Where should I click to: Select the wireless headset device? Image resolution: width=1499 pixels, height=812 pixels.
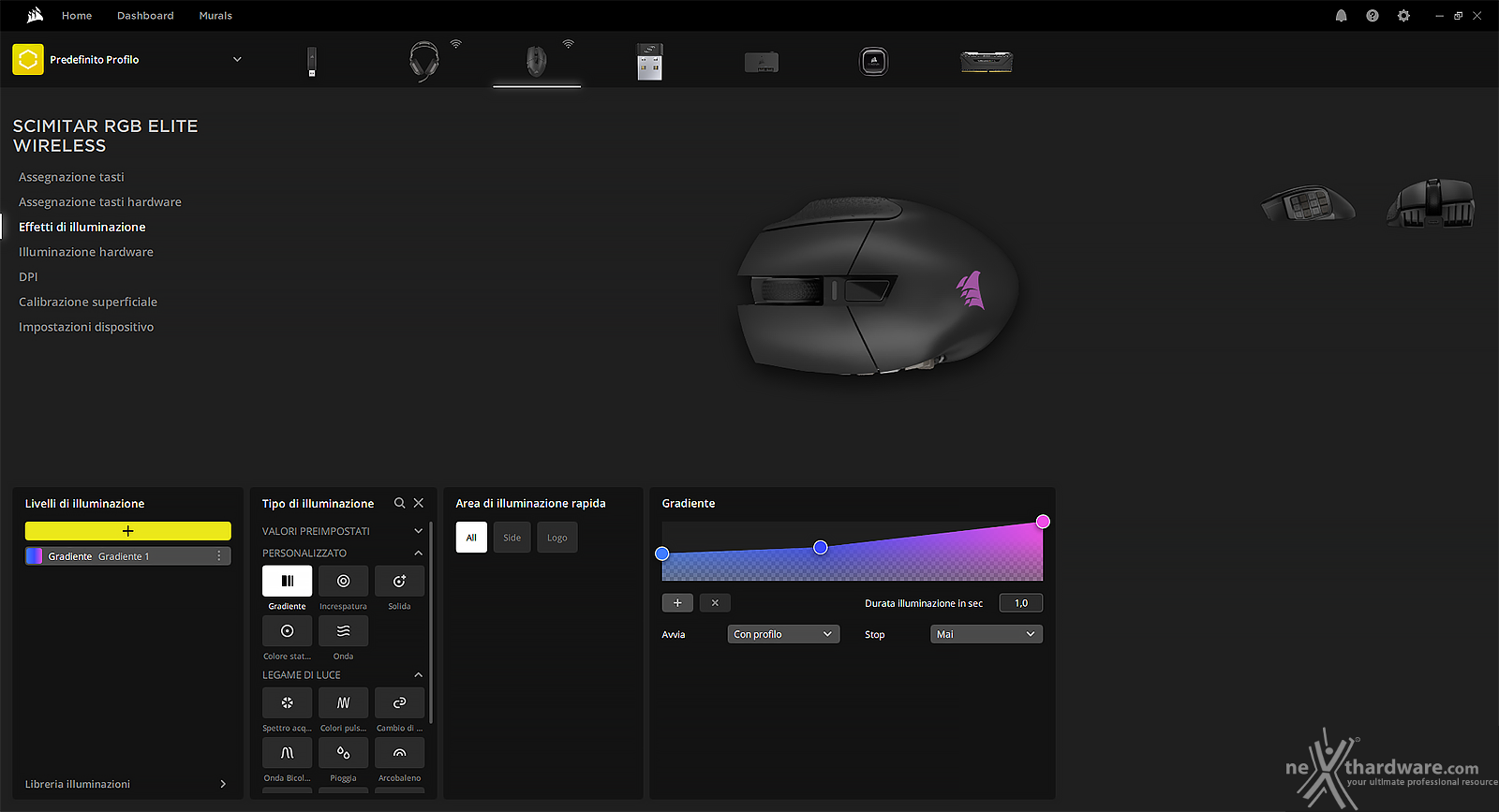(424, 61)
